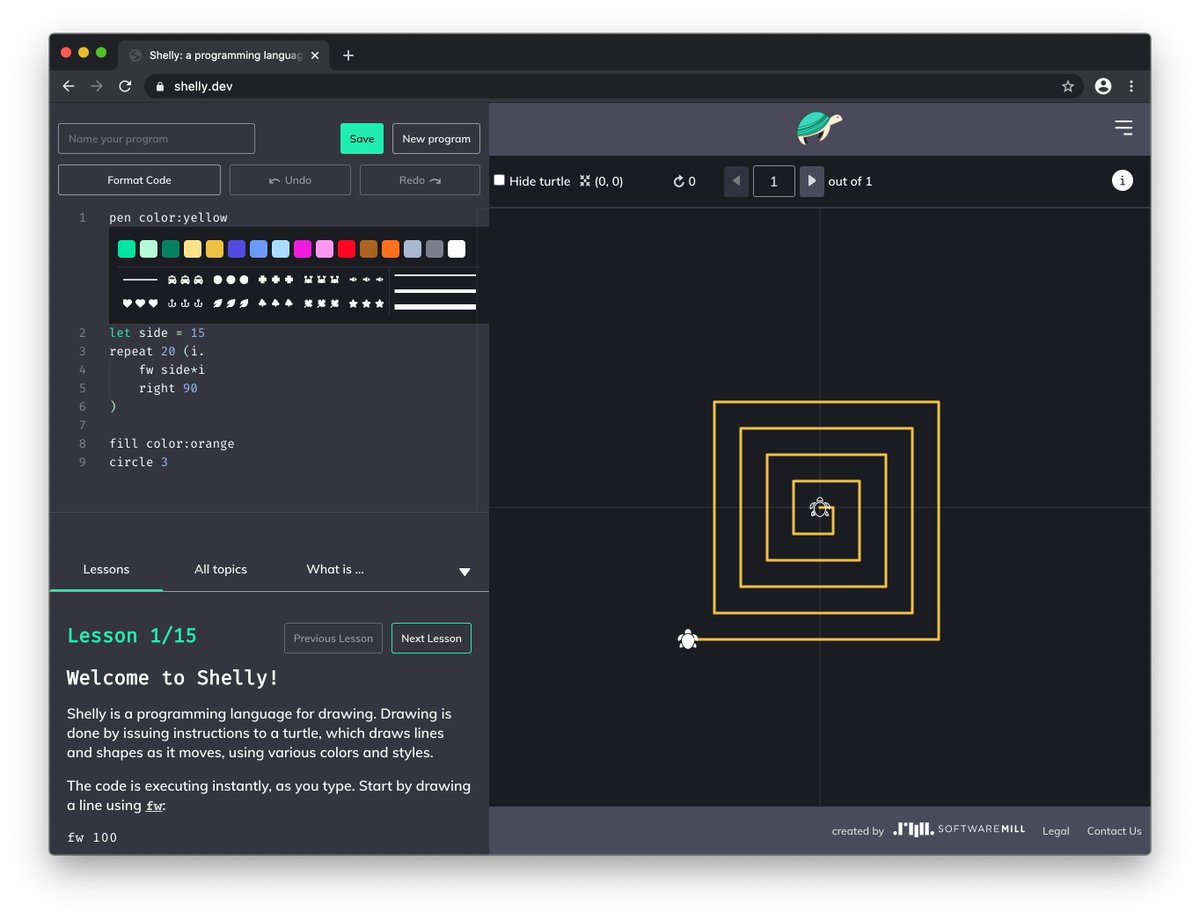
Task: Click the Save button
Action: tap(362, 139)
